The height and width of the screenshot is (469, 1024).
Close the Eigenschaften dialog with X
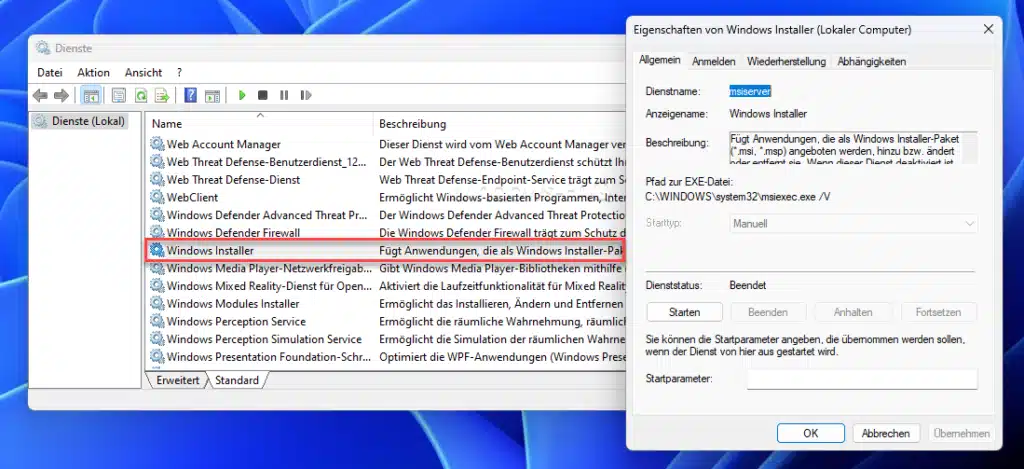[988, 29]
